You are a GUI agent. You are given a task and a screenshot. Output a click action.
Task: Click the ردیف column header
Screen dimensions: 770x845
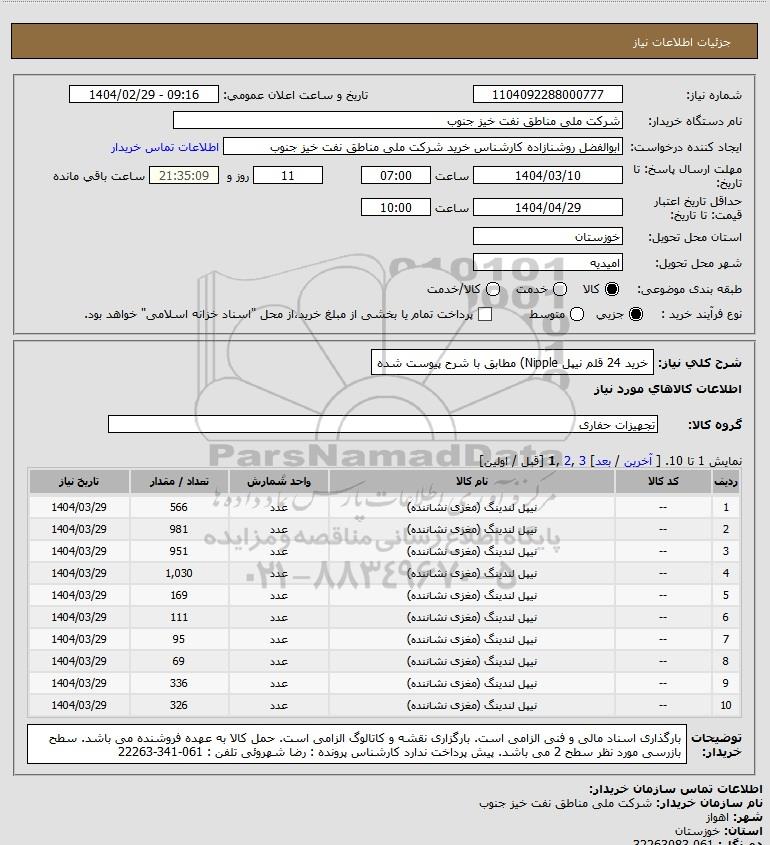tap(726, 482)
